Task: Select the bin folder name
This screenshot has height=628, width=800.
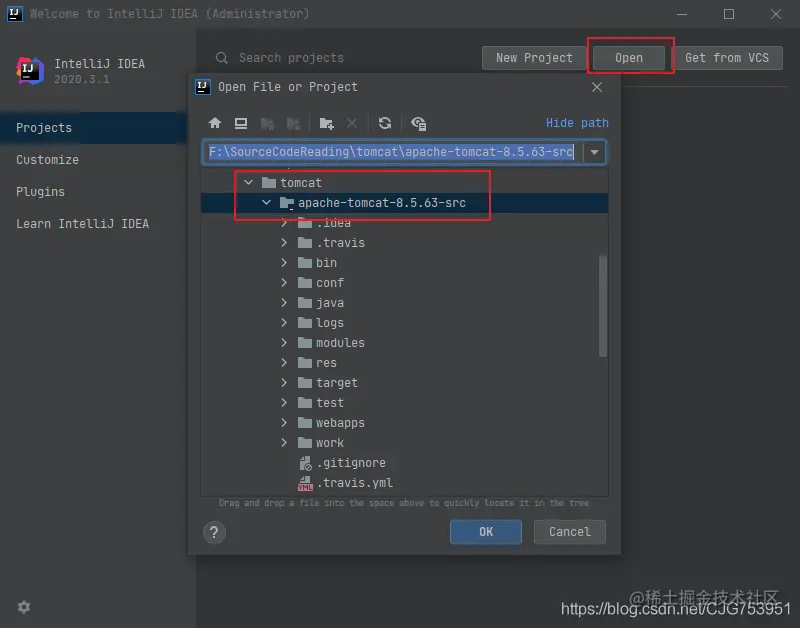Action: pos(326,263)
